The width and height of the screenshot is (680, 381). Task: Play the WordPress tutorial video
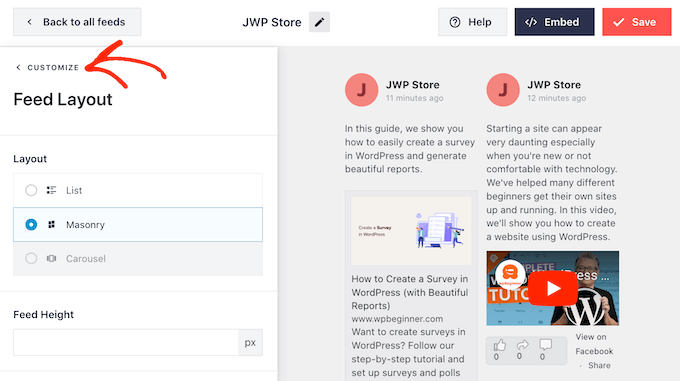[553, 288]
